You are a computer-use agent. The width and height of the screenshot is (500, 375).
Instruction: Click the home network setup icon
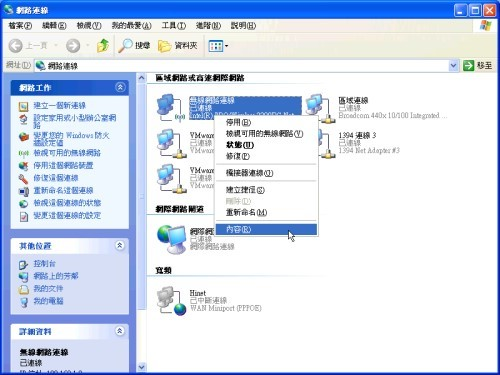pos(23,119)
